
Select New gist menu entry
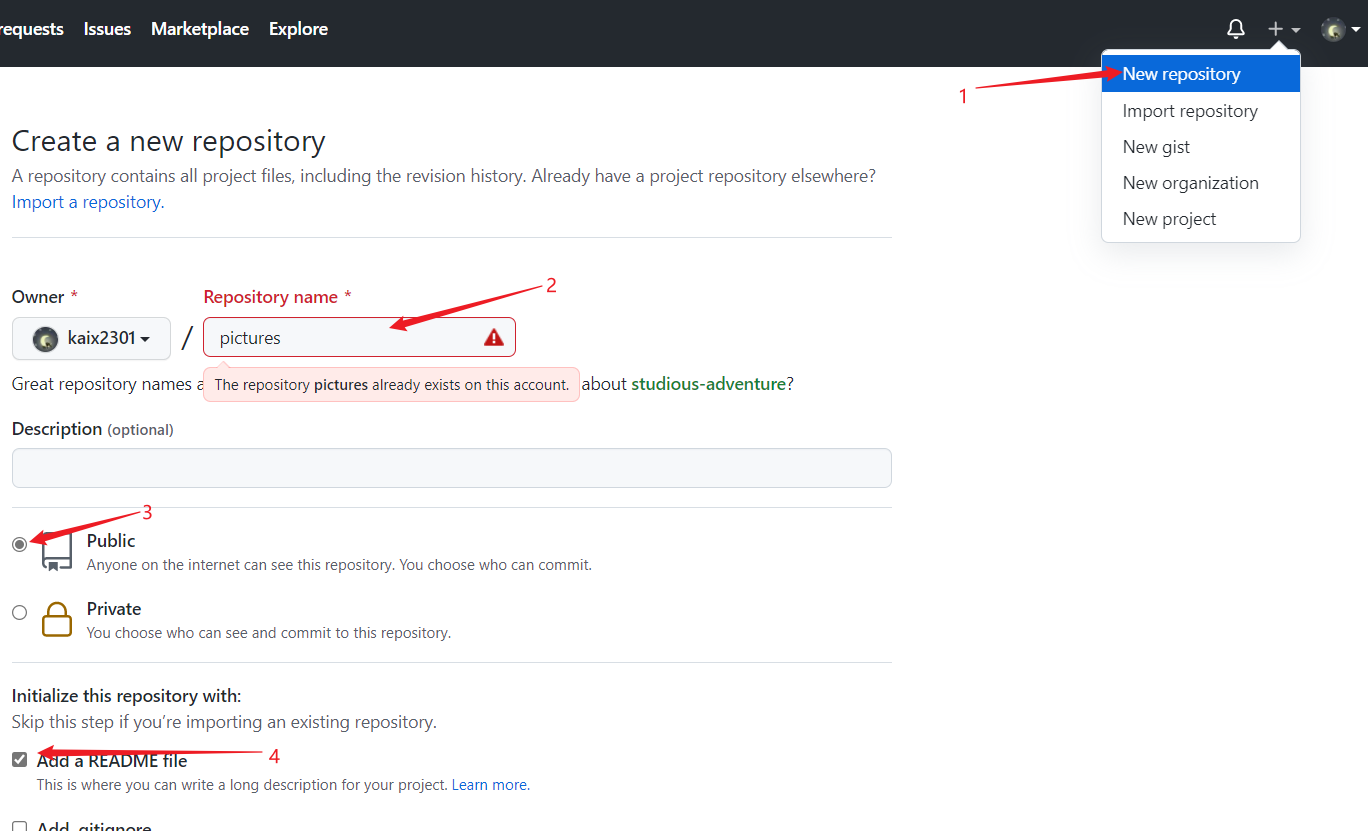(x=1200, y=147)
